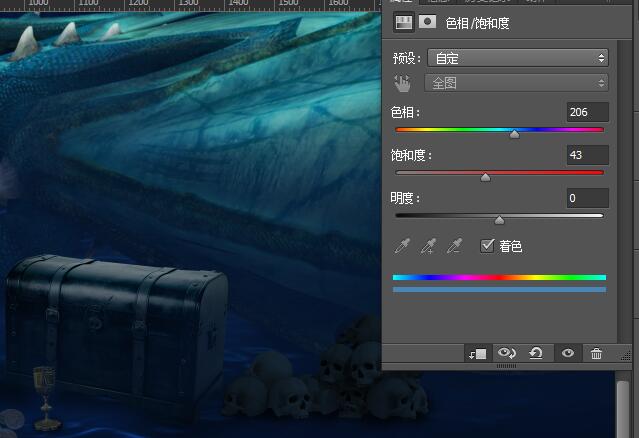This screenshot has width=639, height=438.
Task: Click the 色相 hue slider handle
Action: pos(515,134)
